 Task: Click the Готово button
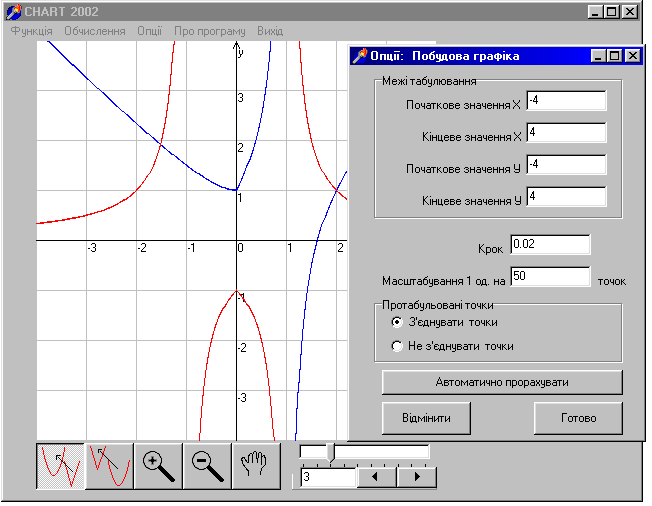pyautogui.click(x=578, y=418)
